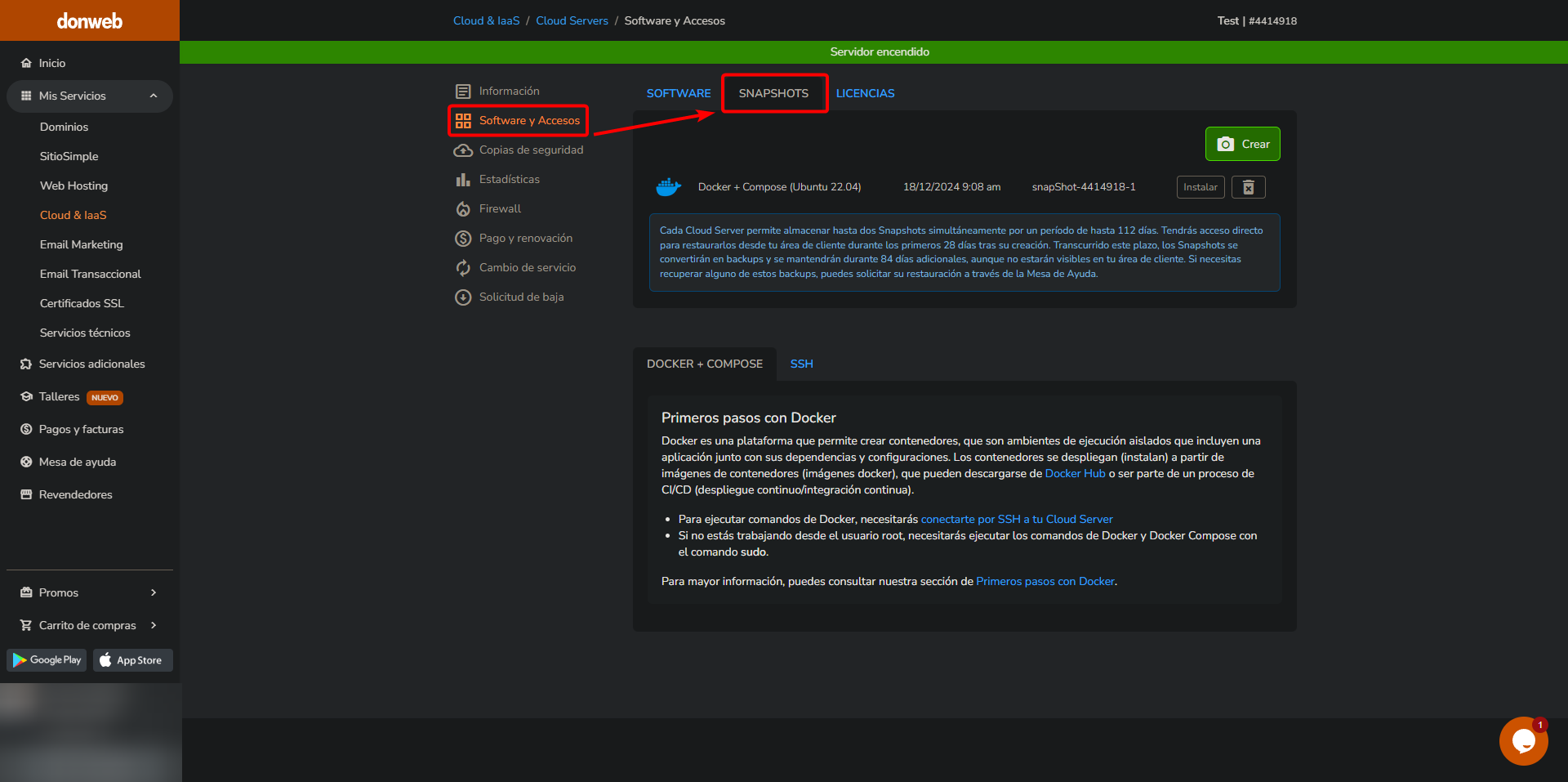The width and height of the screenshot is (1568, 782).
Task: Collapse the Mis Servicios chevron
Action: click(154, 96)
